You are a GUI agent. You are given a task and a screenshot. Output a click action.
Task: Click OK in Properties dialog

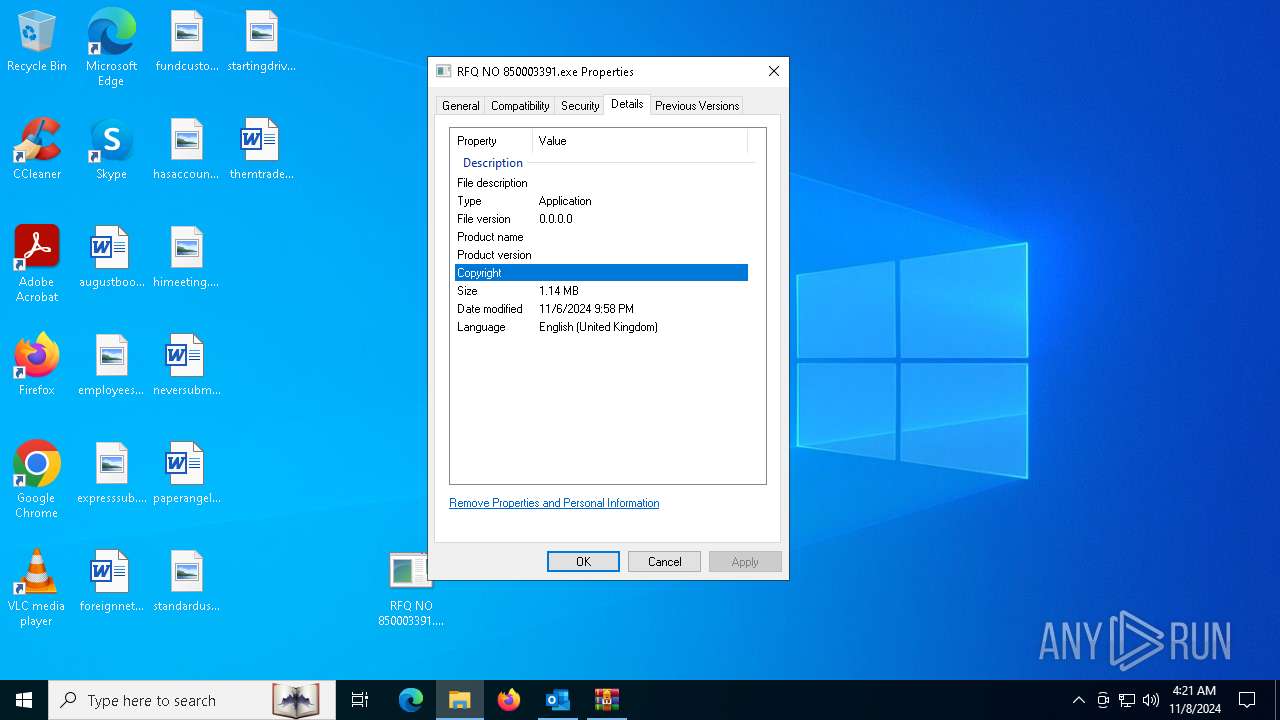(583, 562)
